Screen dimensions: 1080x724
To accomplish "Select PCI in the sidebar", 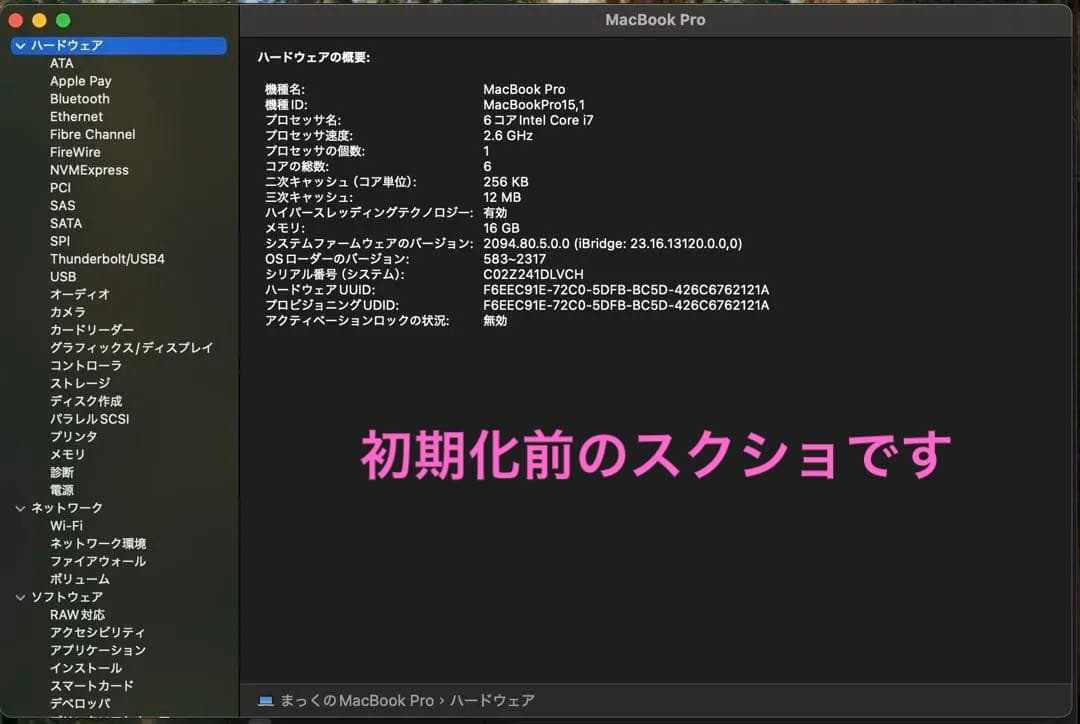I will point(60,188).
